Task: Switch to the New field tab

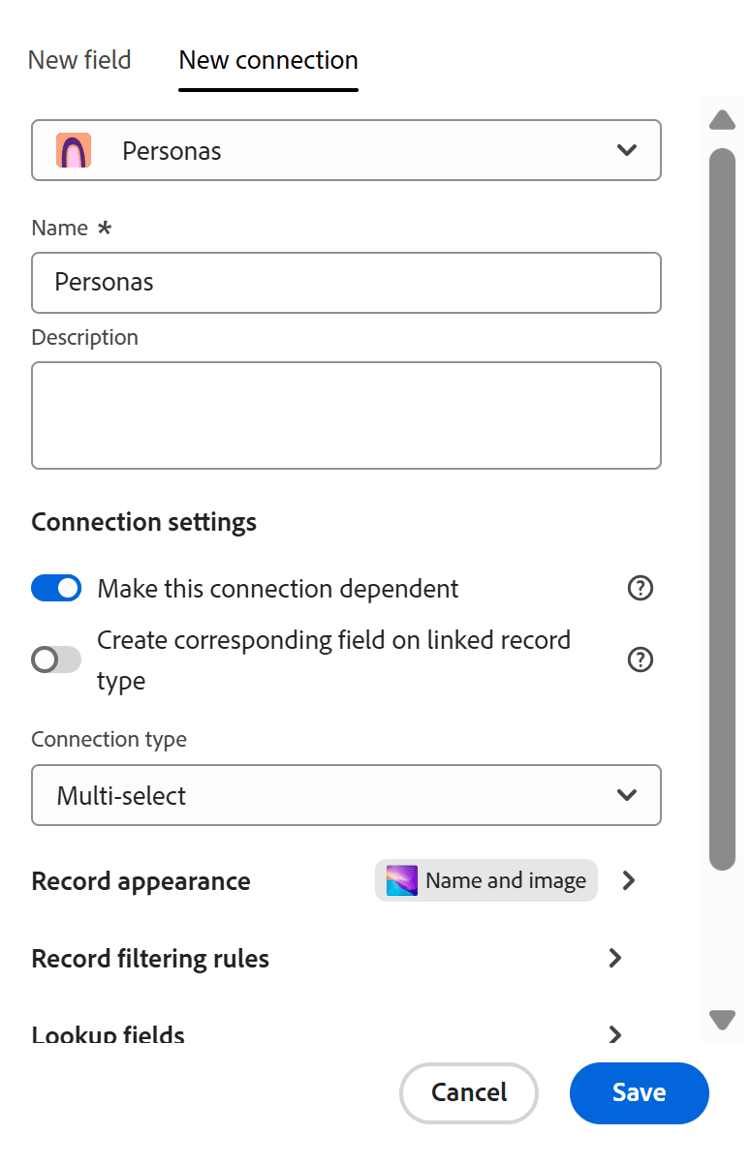Action: (80, 60)
